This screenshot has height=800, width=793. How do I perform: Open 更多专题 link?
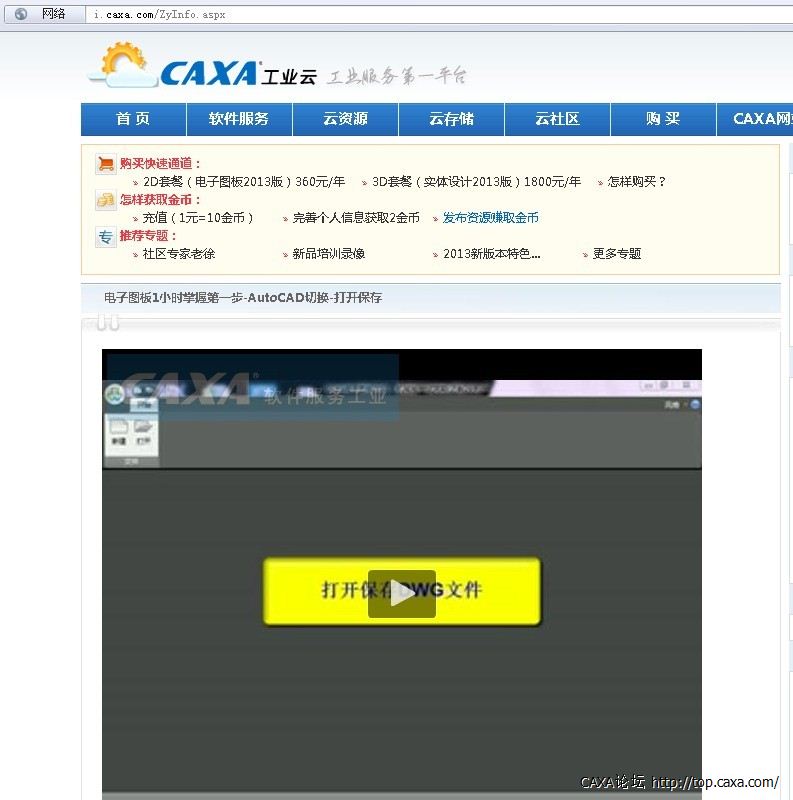pos(617,254)
